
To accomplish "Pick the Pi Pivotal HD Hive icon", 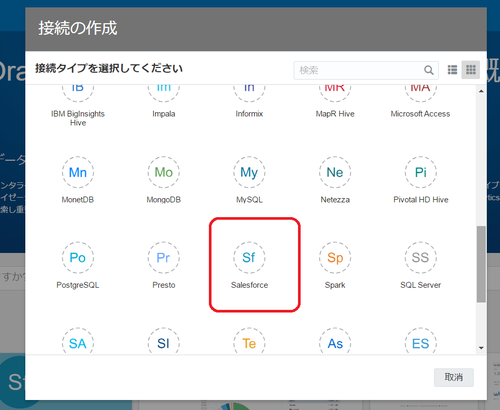I will [x=421, y=172].
